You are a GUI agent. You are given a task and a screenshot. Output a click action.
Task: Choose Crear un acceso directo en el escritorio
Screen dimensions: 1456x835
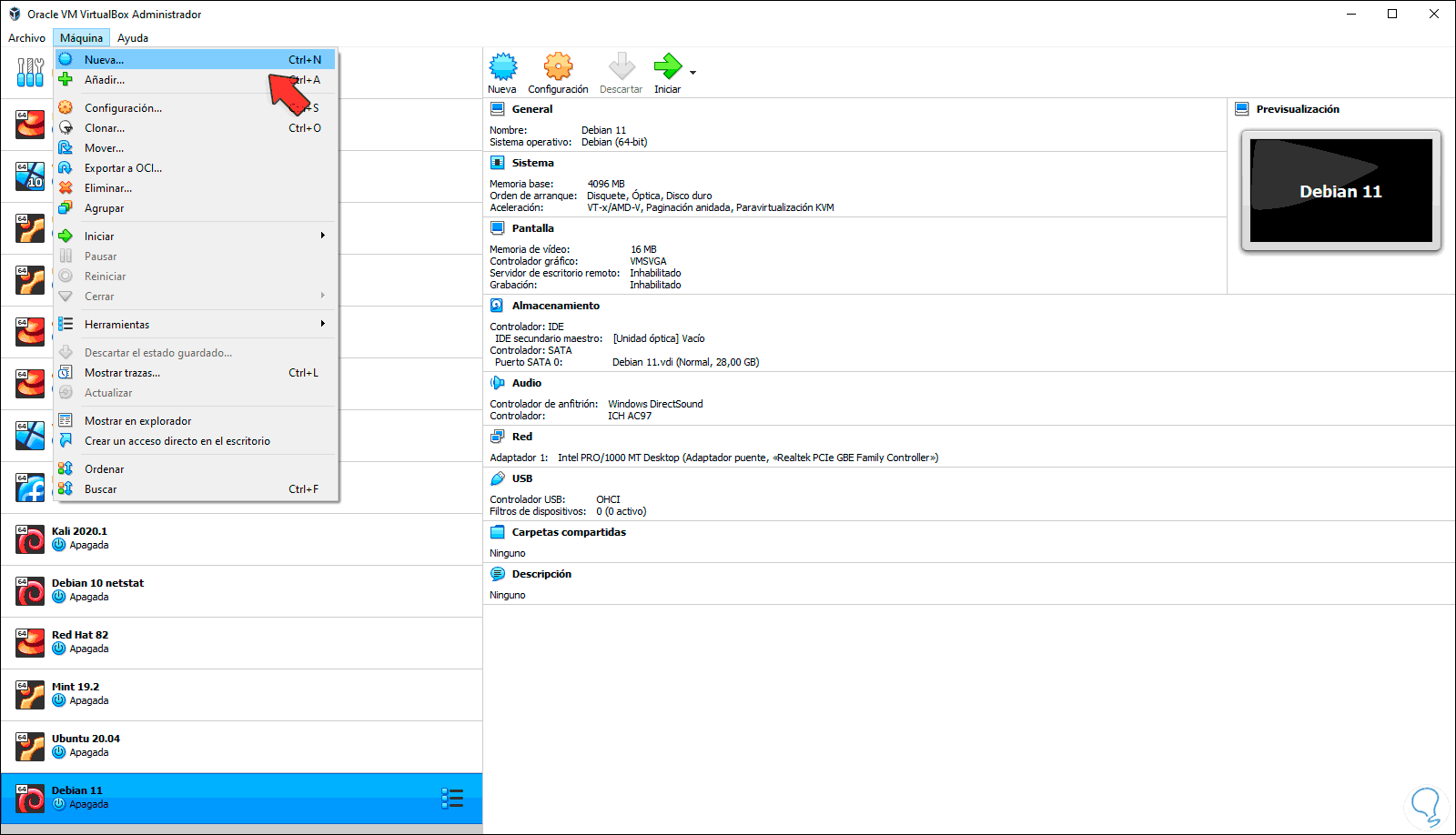[196, 441]
